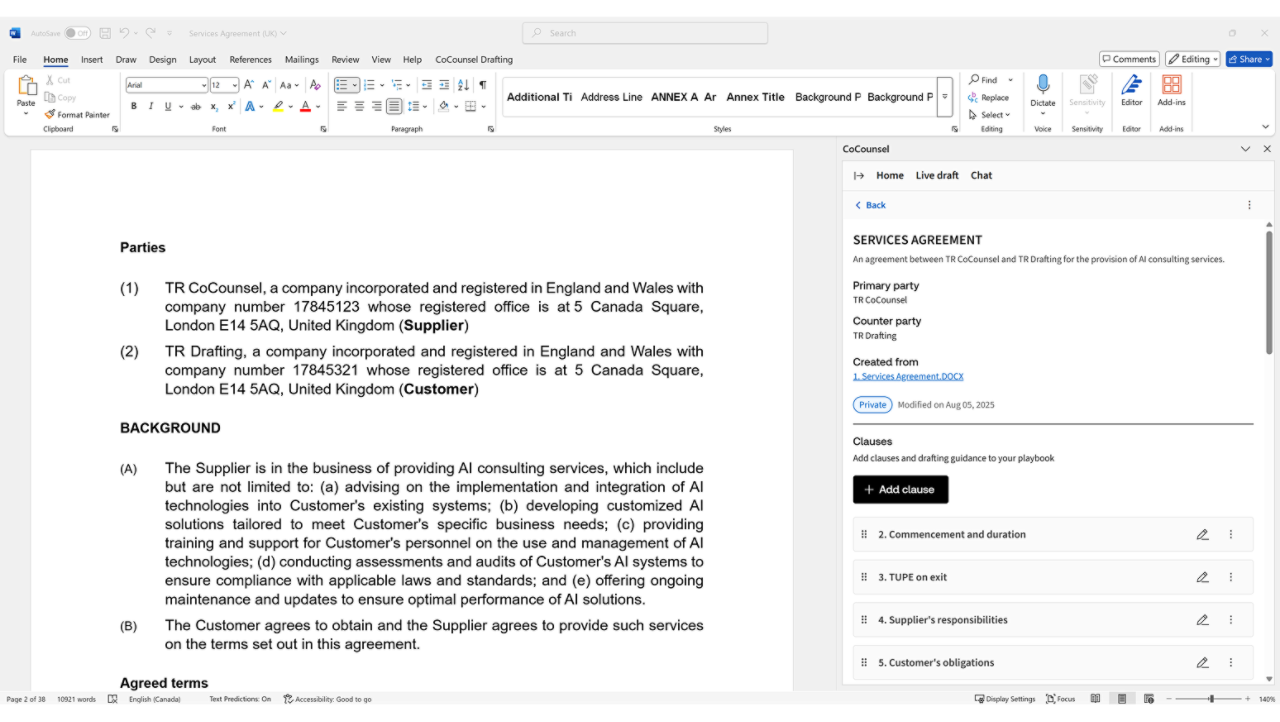Open the font name dropdown
The image size is (1280, 722).
[x=204, y=86]
